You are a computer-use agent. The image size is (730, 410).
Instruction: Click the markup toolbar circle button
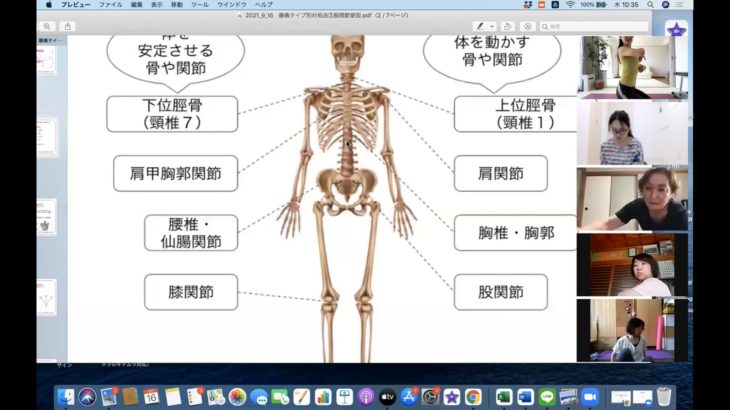pos(527,27)
